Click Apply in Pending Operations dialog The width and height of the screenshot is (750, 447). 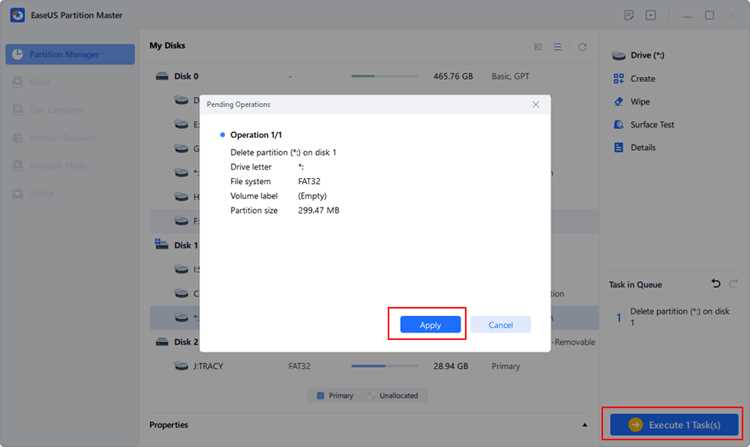point(430,325)
